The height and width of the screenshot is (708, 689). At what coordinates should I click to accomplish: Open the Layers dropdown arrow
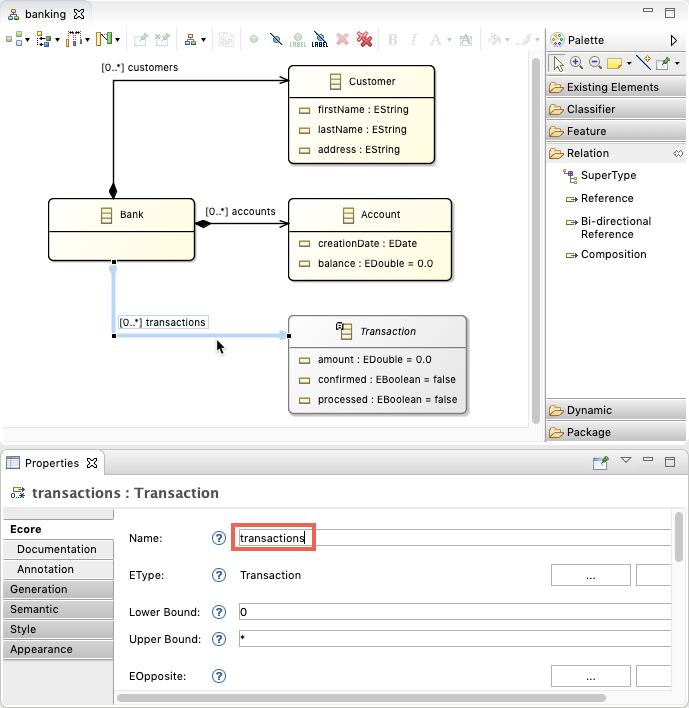204,40
